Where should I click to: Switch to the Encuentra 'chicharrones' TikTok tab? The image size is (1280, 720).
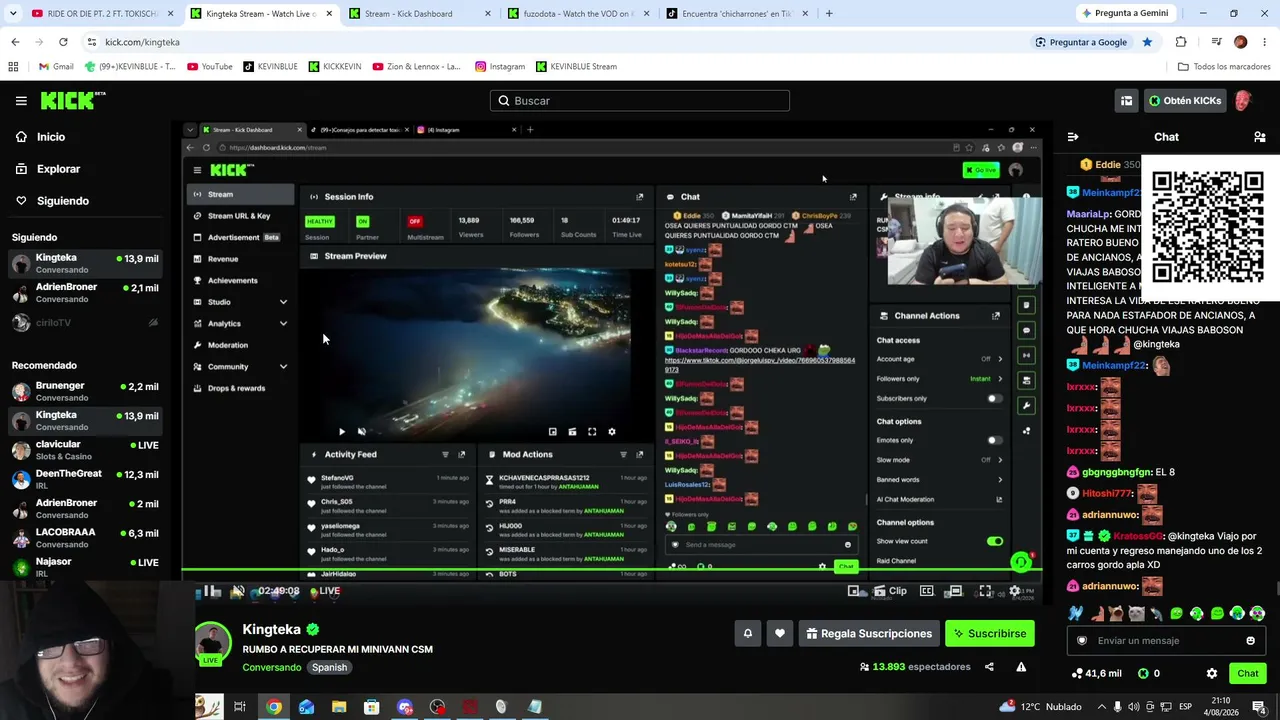click(x=738, y=14)
